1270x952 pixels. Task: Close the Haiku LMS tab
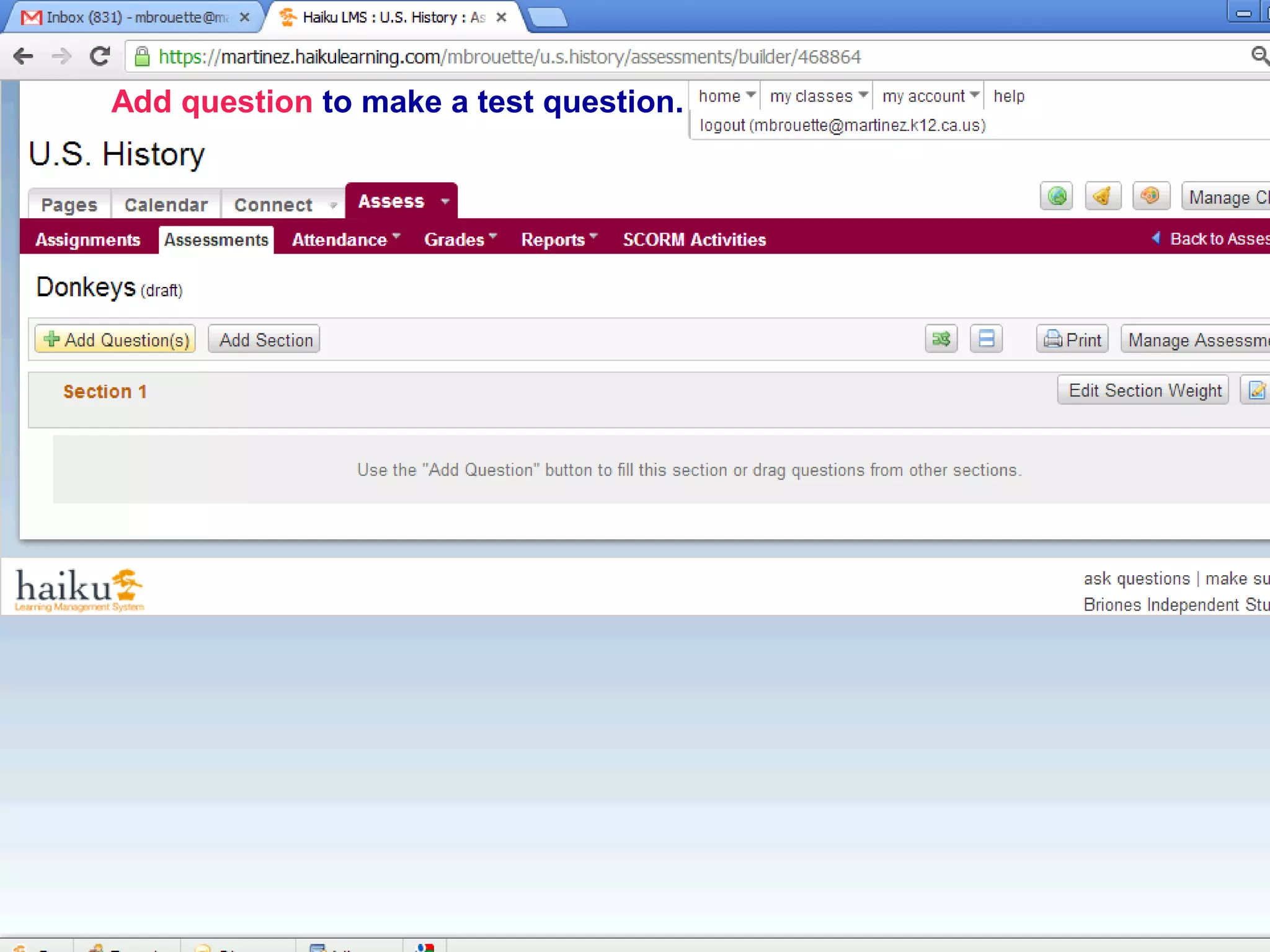[502, 17]
